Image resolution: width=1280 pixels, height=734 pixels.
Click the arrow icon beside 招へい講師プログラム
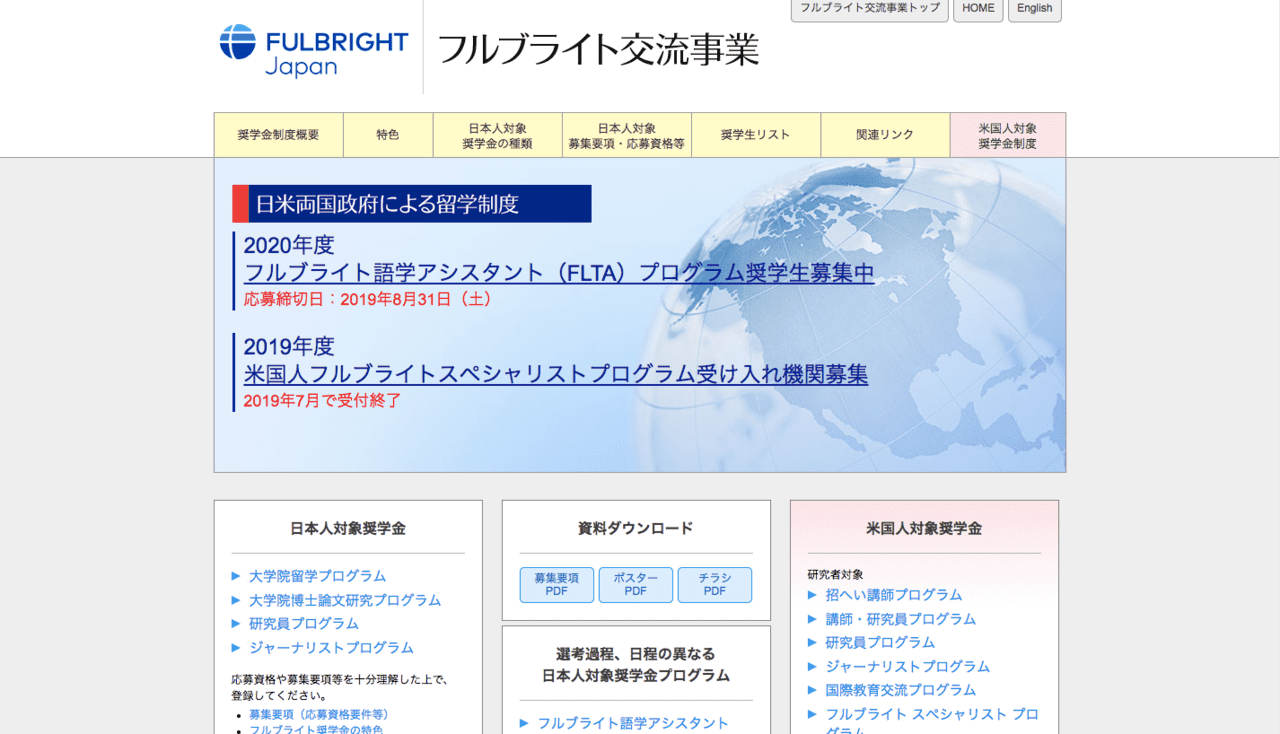(813, 595)
